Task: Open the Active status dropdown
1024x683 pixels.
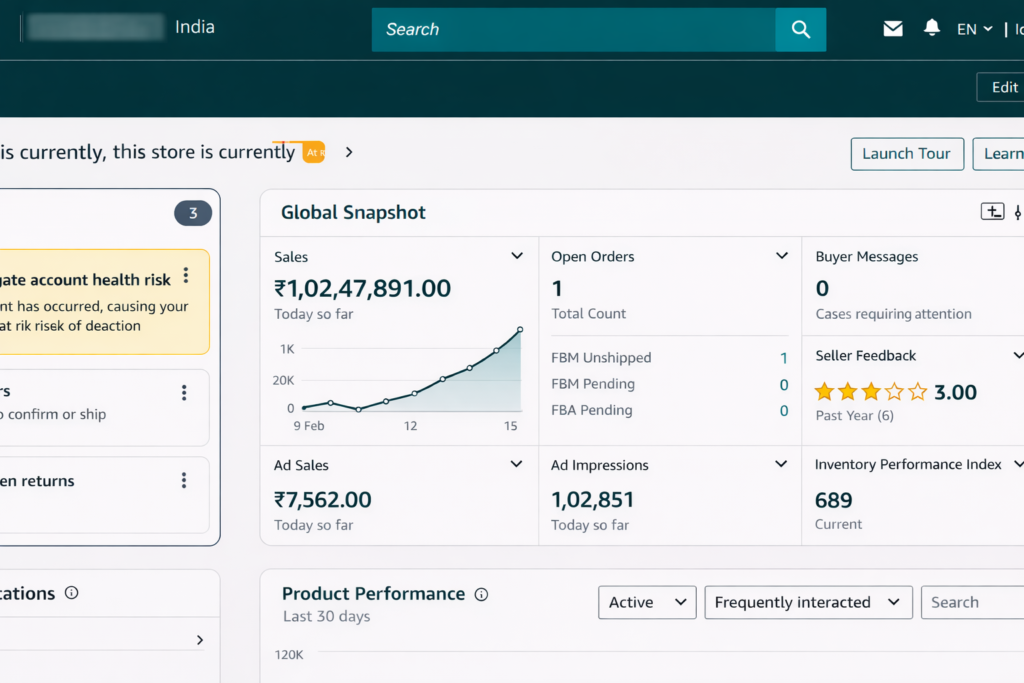Action: 647,602
